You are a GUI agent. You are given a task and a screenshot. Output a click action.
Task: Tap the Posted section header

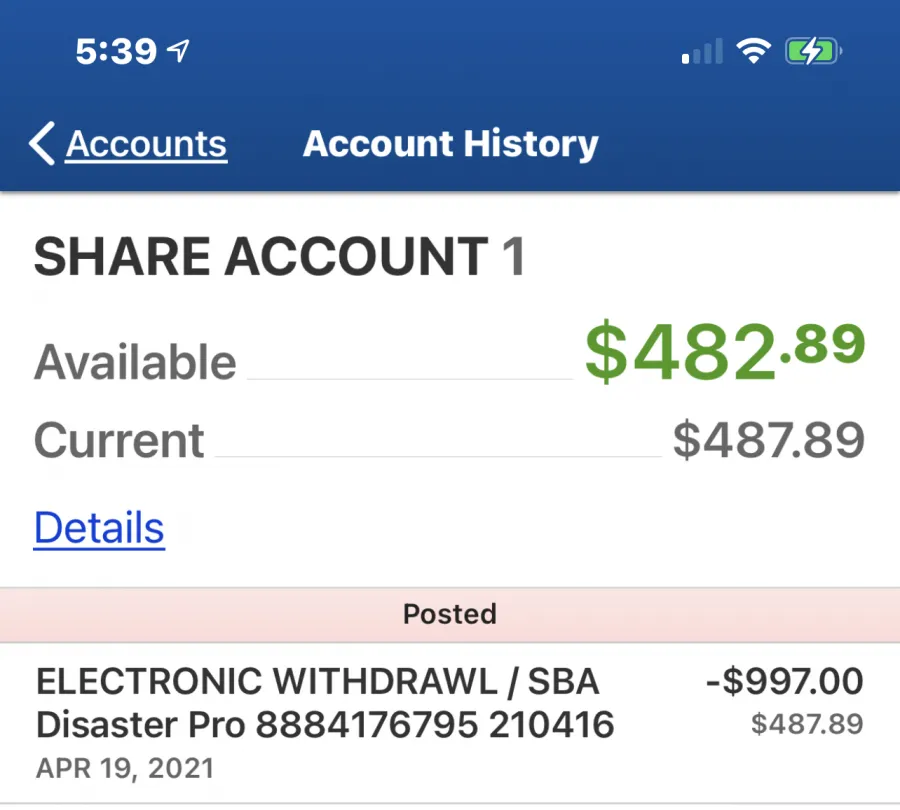450,614
